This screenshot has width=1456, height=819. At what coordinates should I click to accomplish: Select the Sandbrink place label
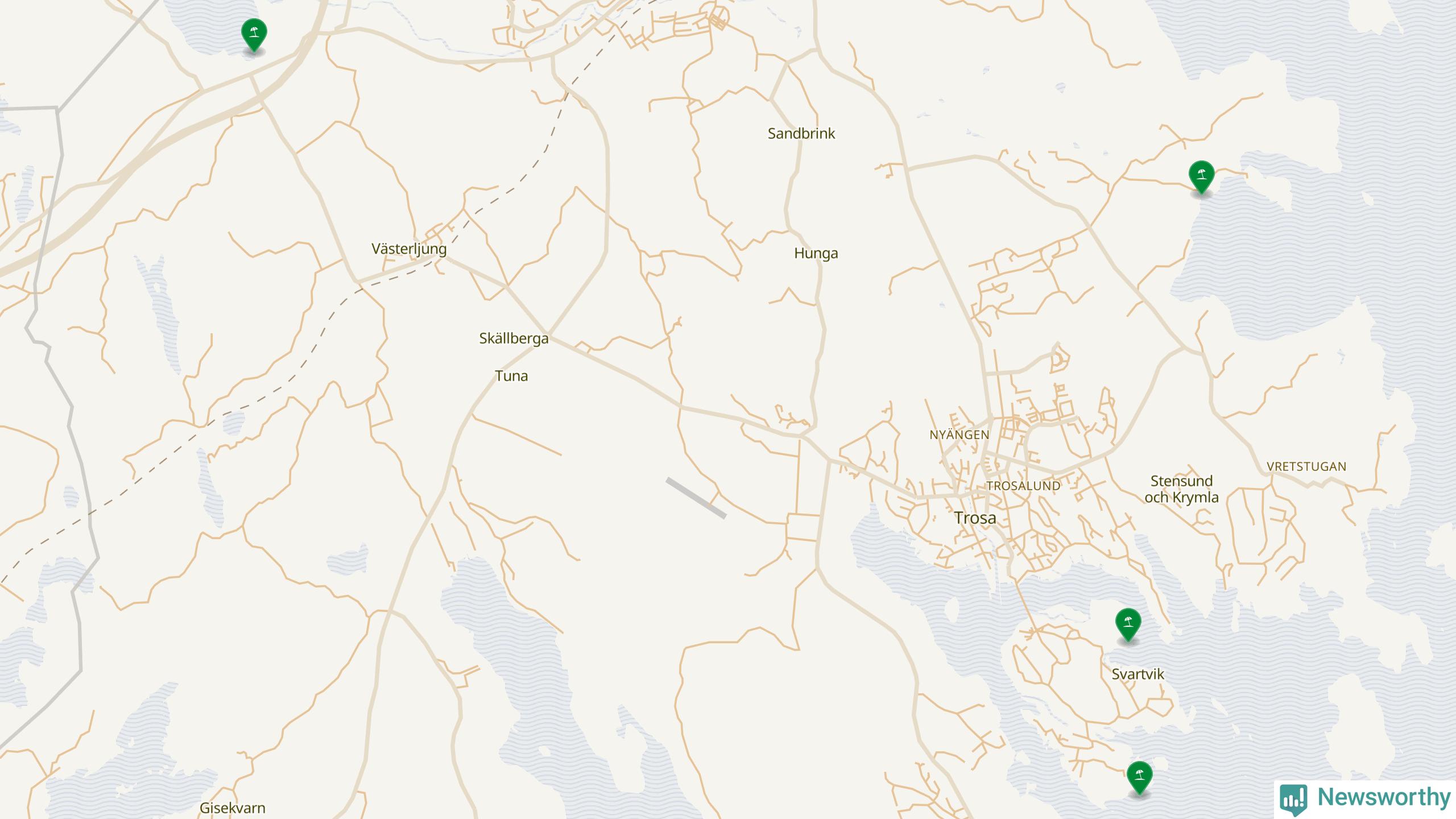click(x=801, y=134)
